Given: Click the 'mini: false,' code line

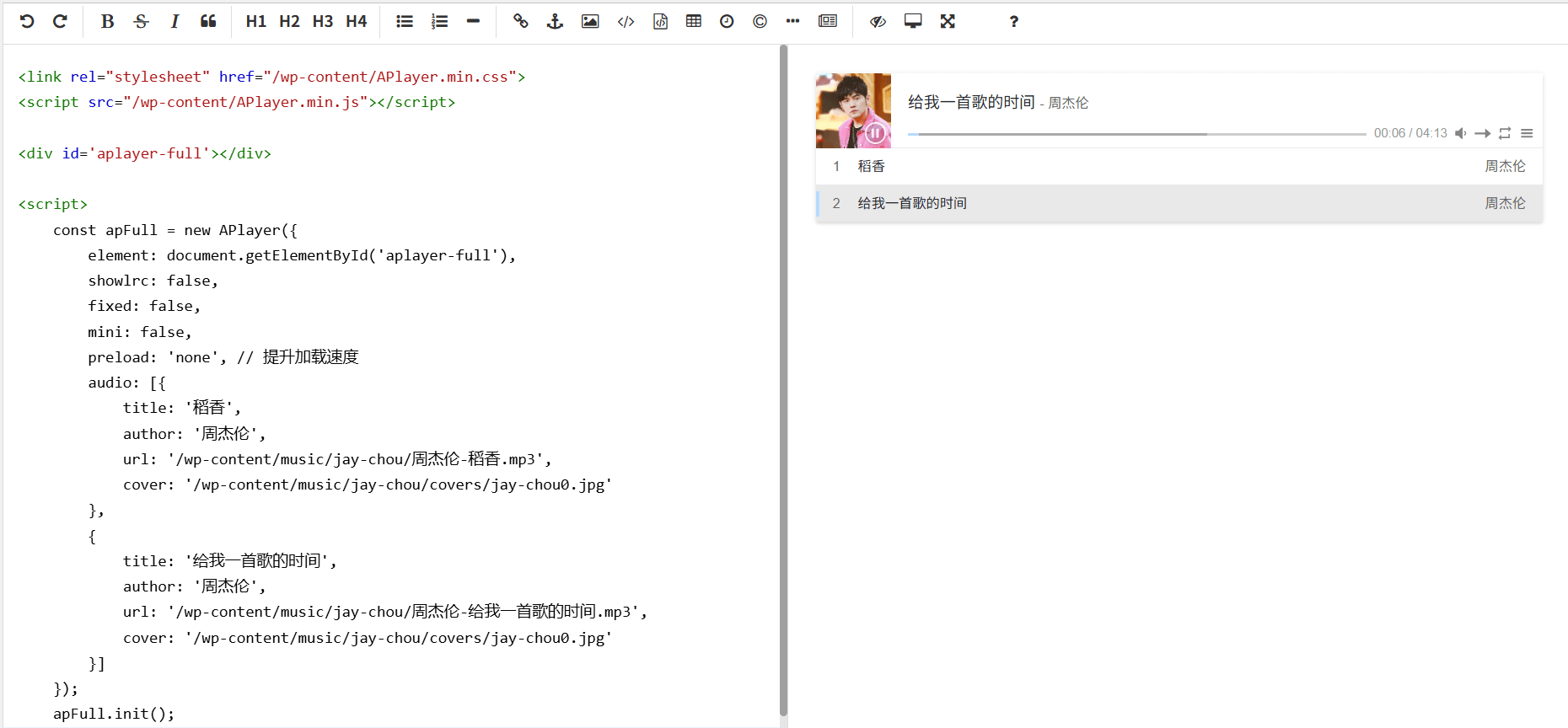Looking at the screenshot, I should point(140,332).
